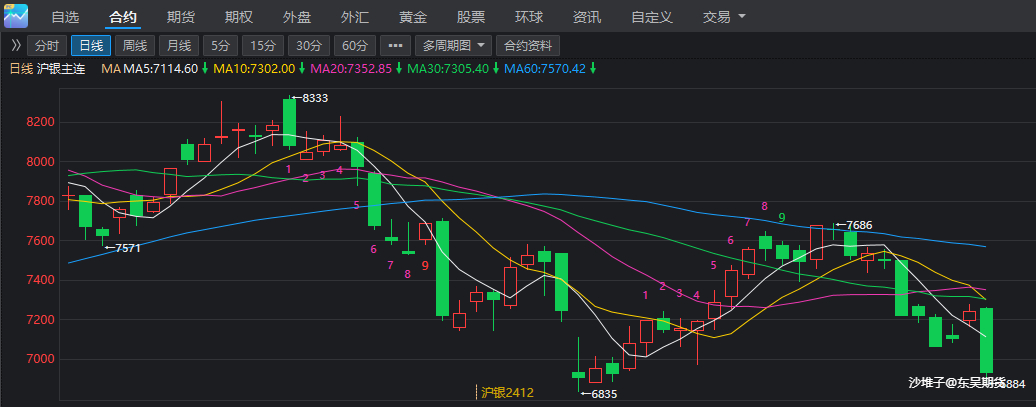
Task: Open more periods ellipsis button
Action: 395,46
